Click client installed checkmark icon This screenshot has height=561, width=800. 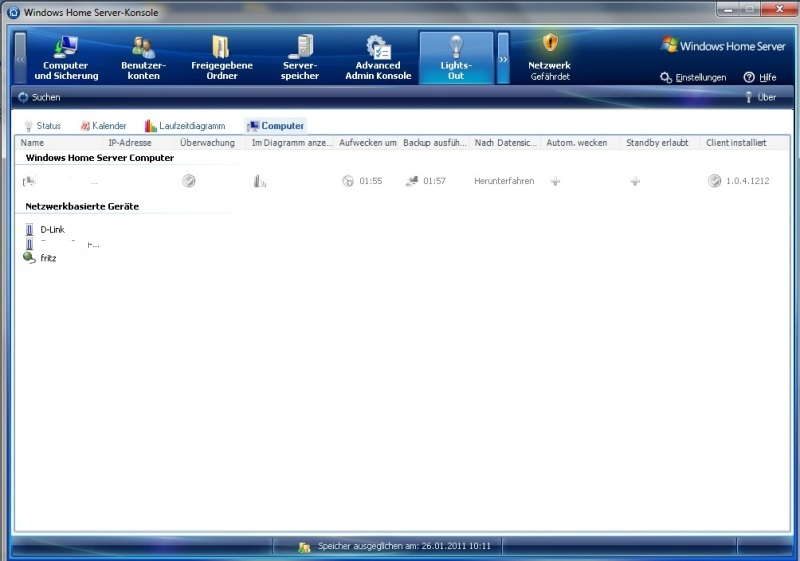[x=714, y=181]
